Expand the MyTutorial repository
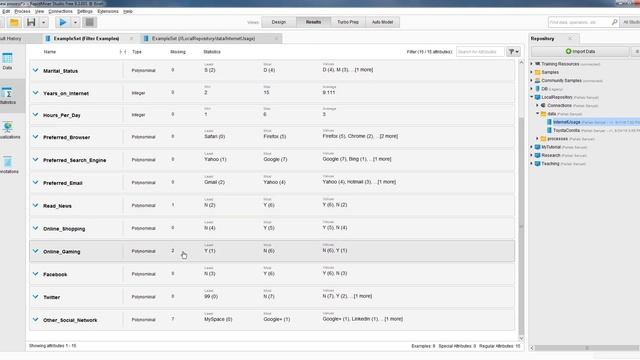Viewport: 640px width, 360px height. pyautogui.click(x=532, y=147)
